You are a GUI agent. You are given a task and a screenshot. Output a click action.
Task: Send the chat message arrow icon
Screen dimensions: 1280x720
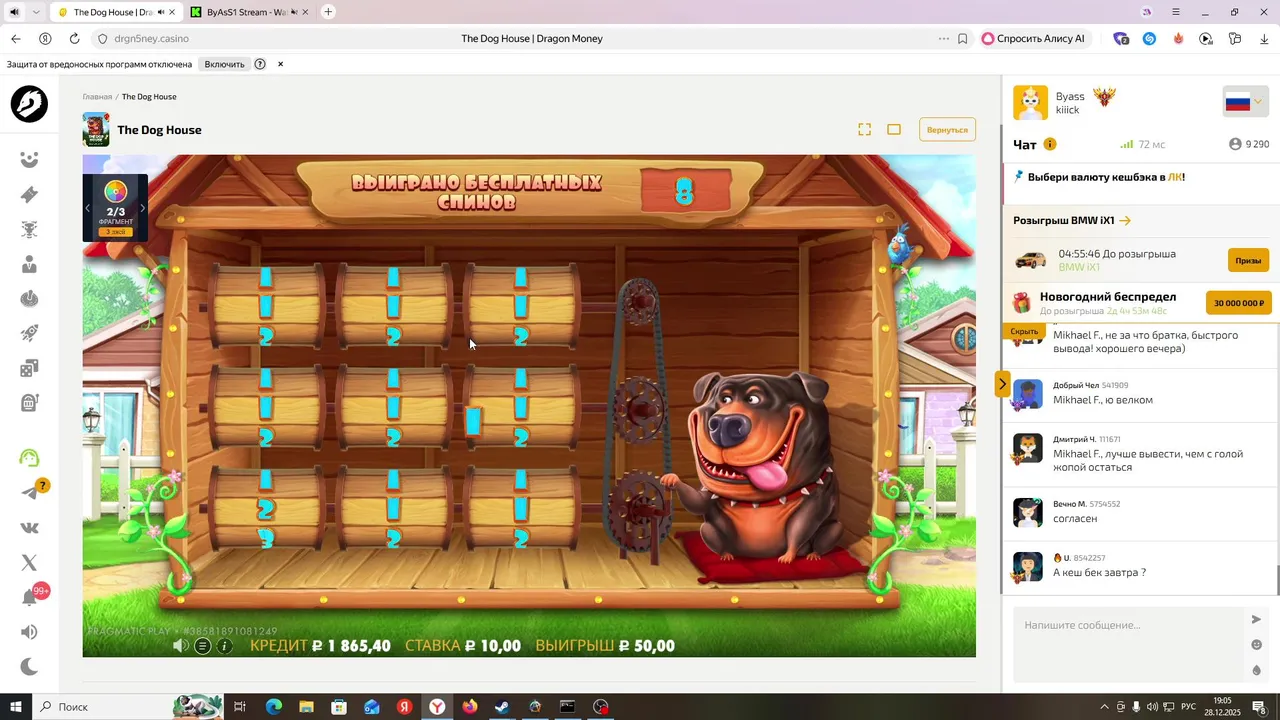[x=1256, y=619]
